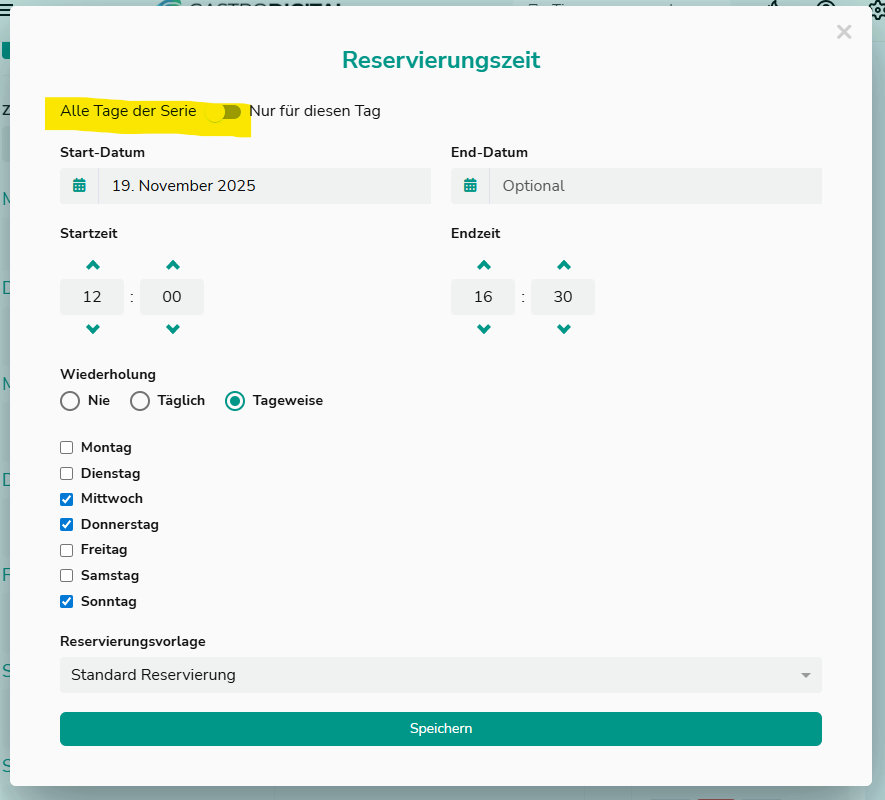Click the optional End-Datum field
Screen dimensions: 885x800
655,186
